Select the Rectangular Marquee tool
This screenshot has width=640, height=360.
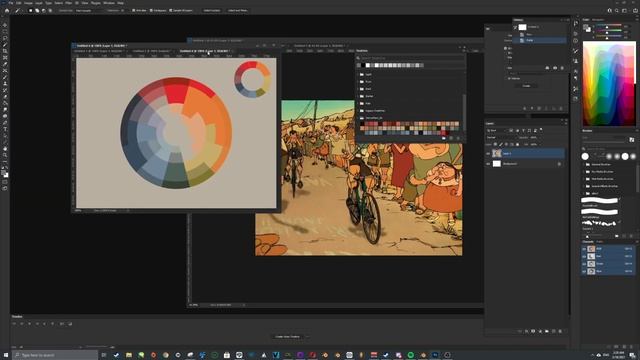5,32
